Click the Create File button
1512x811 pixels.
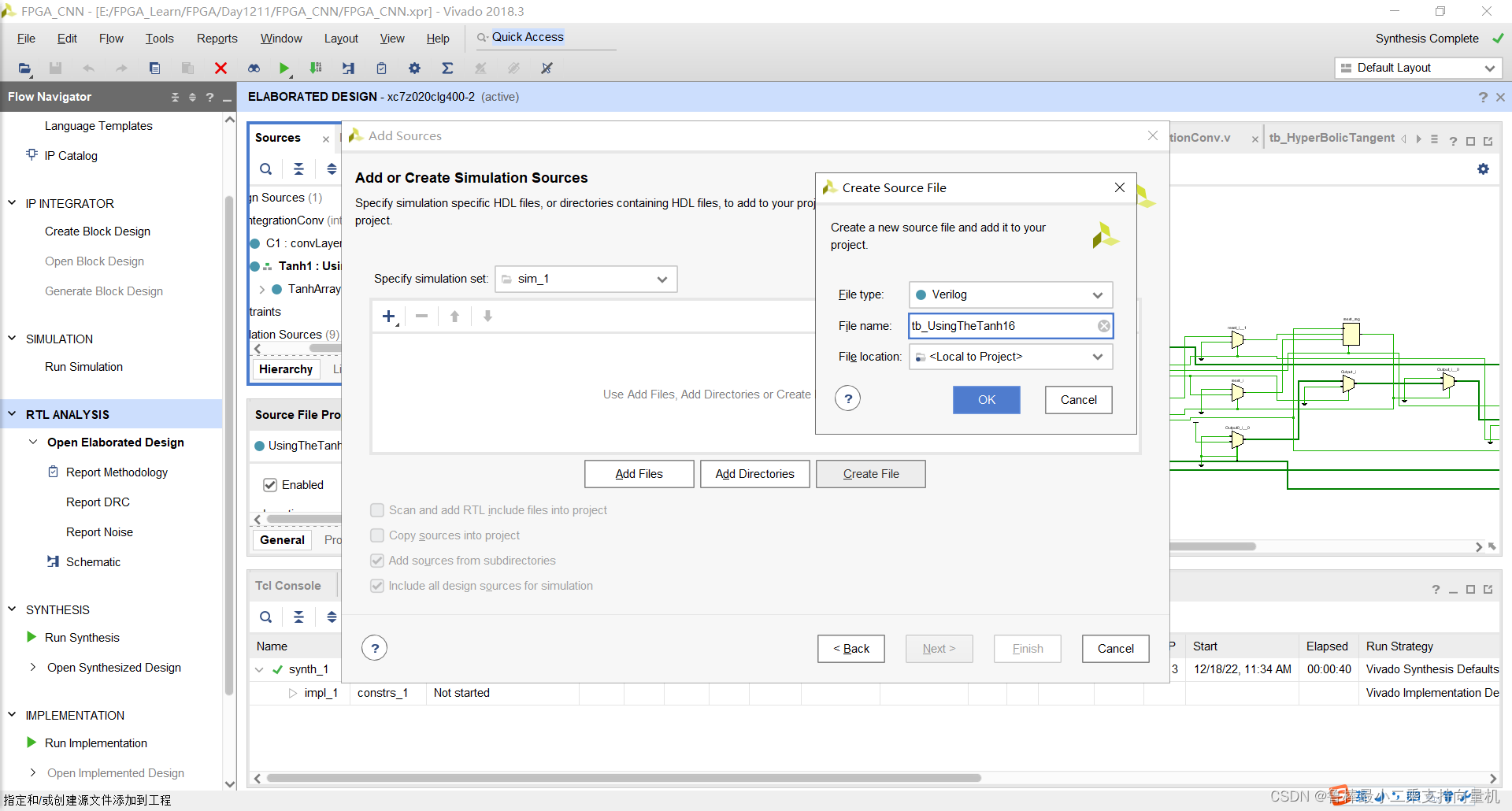(871, 474)
